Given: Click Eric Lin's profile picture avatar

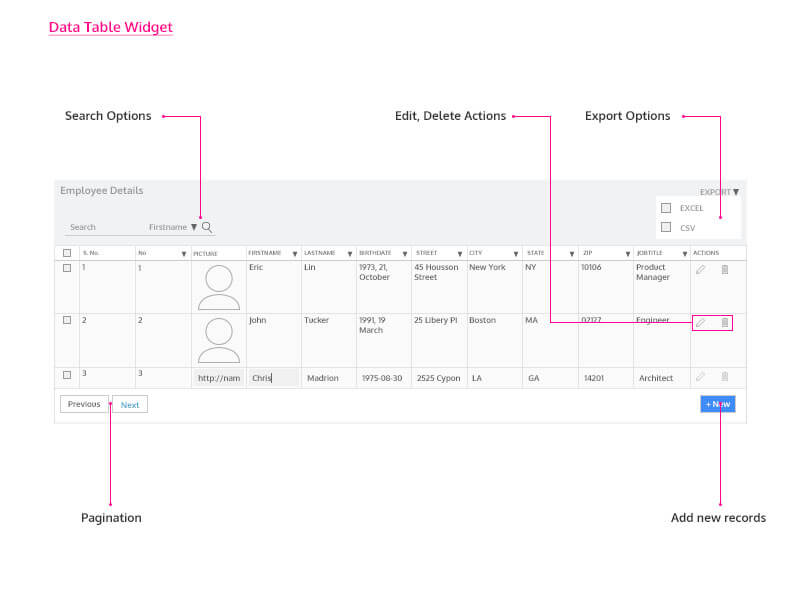Looking at the screenshot, I should pos(219,287).
